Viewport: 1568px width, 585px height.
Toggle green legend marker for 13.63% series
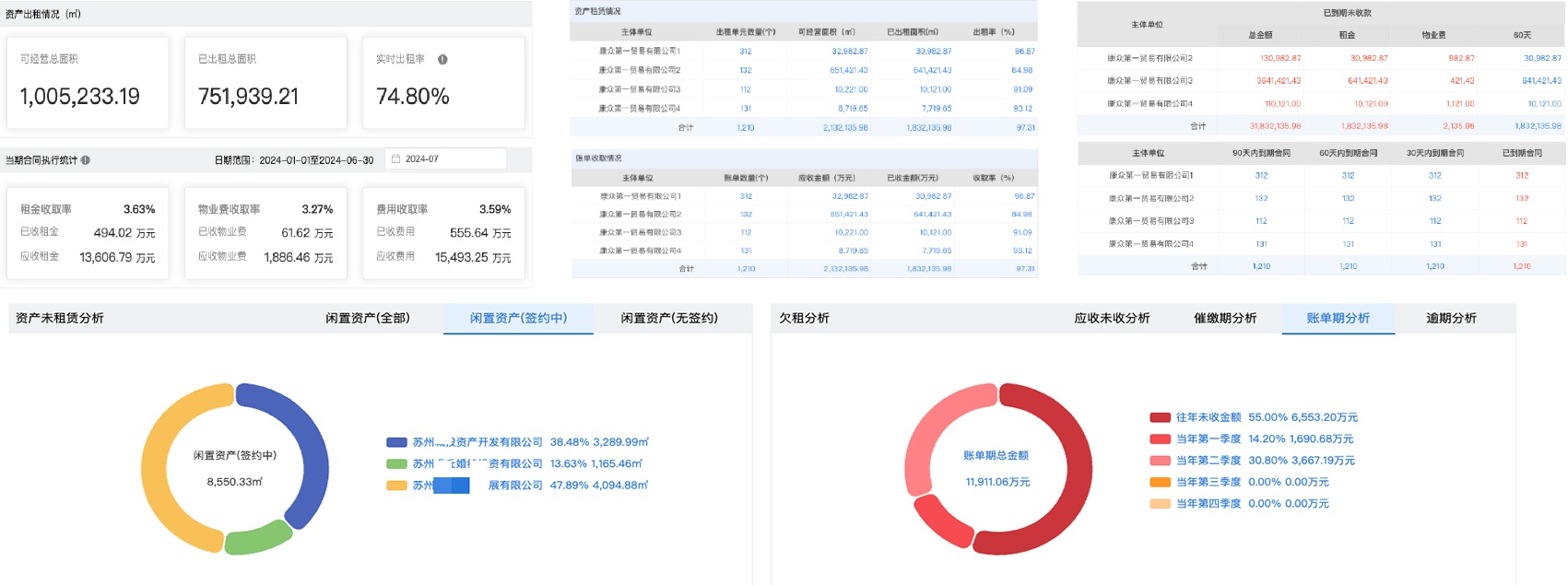click(x=396, y=464)
